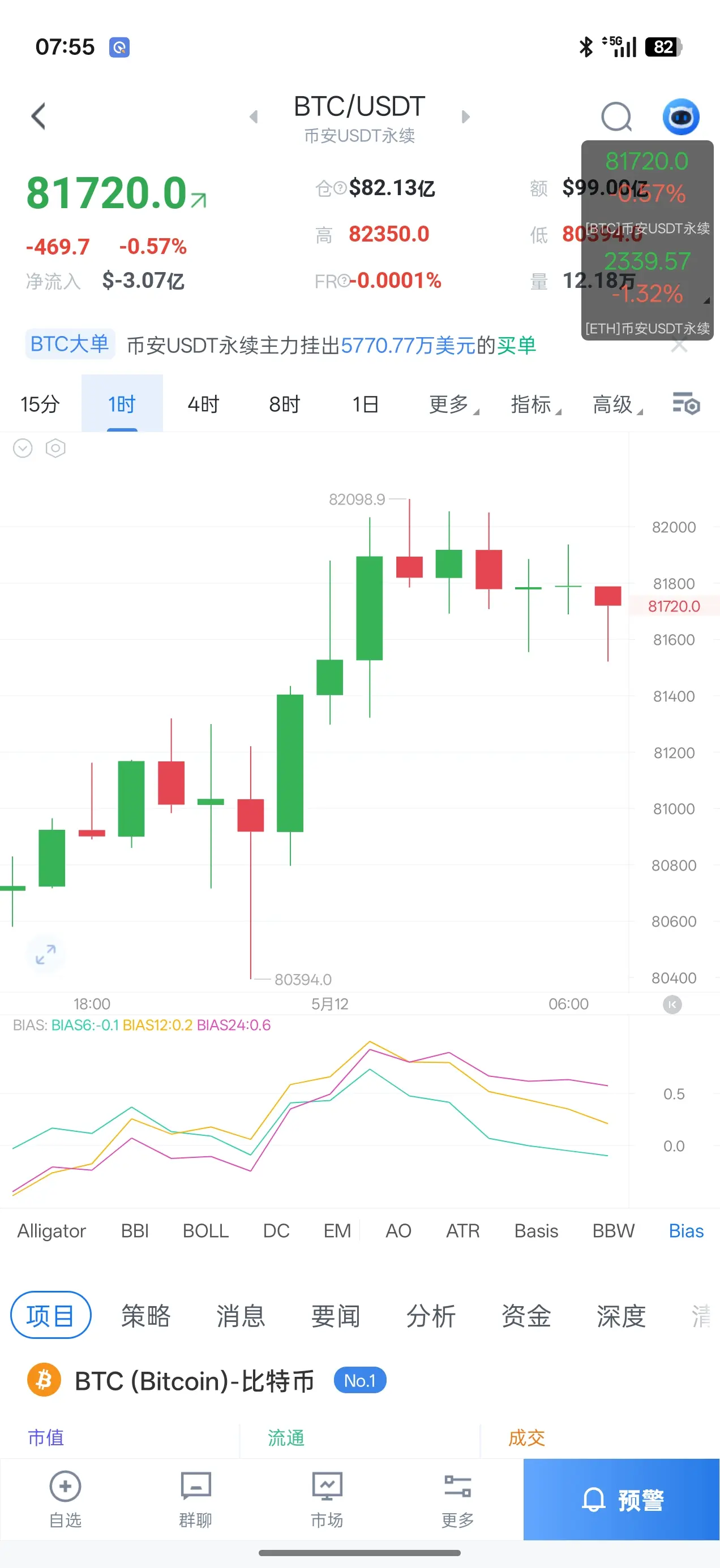This screenshot has width=720, height=1568.
Task: Tap the 净流入 net inflow value
Action: [x=143, y=281]
